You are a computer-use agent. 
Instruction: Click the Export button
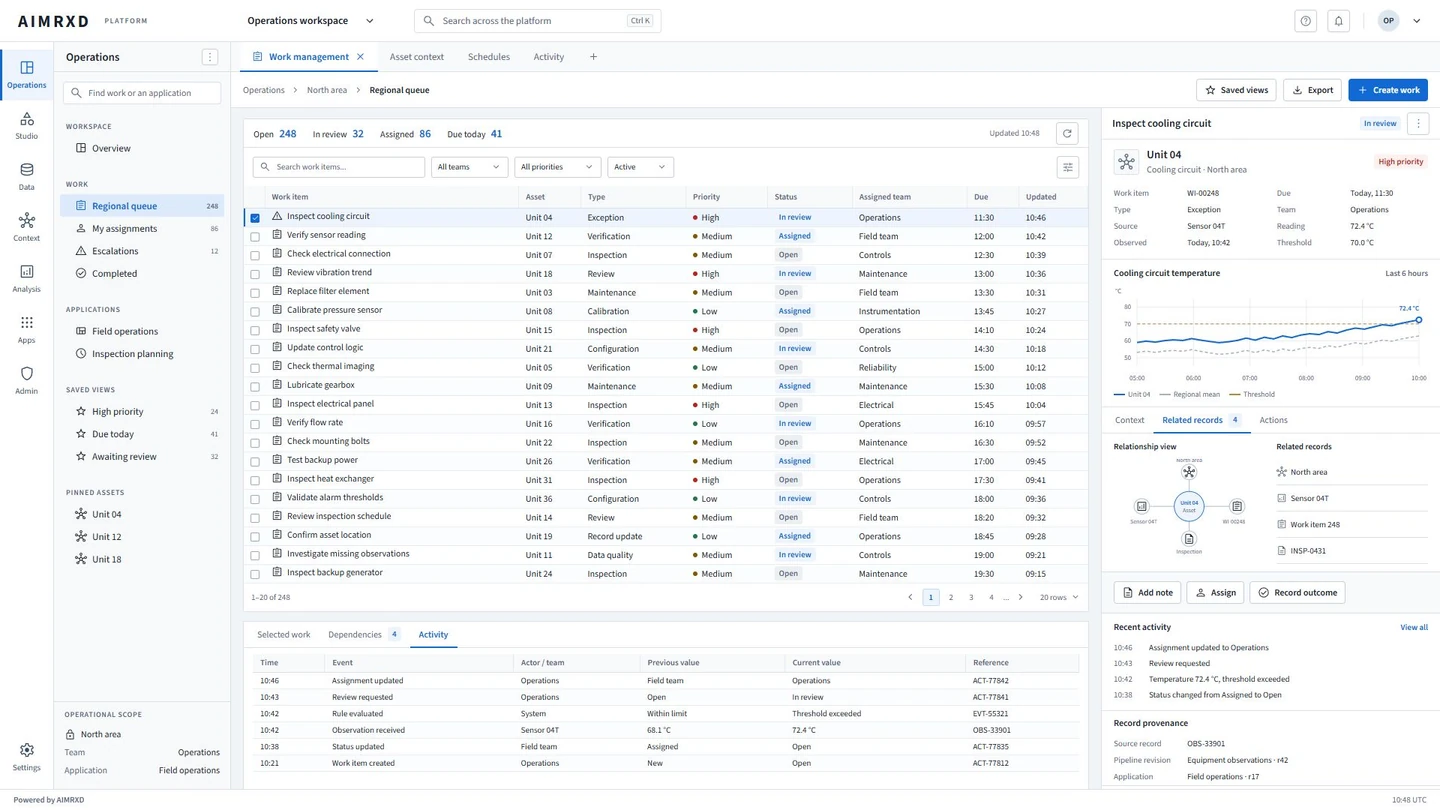1312,90
